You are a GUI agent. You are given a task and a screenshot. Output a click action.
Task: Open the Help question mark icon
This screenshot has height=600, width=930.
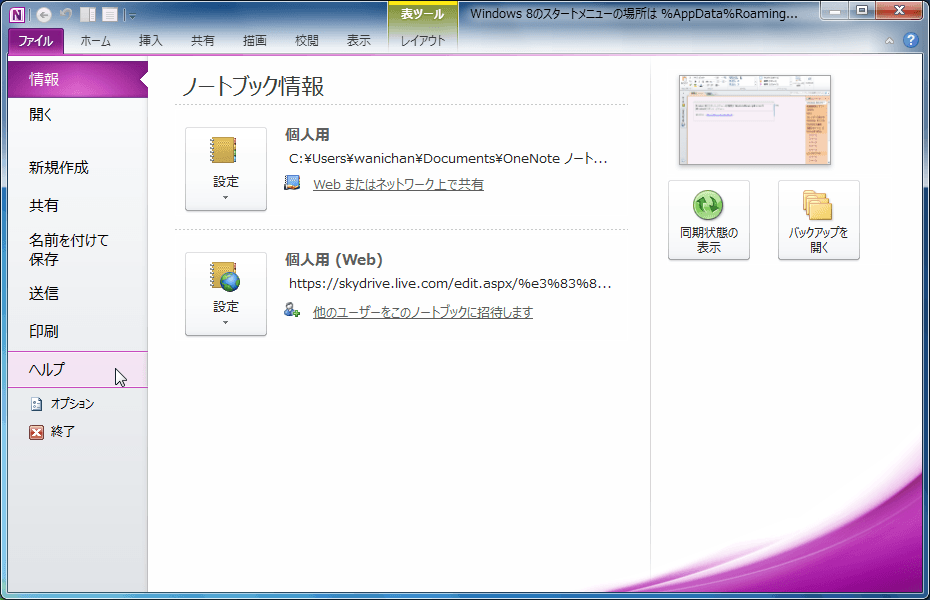coord(910,40)
